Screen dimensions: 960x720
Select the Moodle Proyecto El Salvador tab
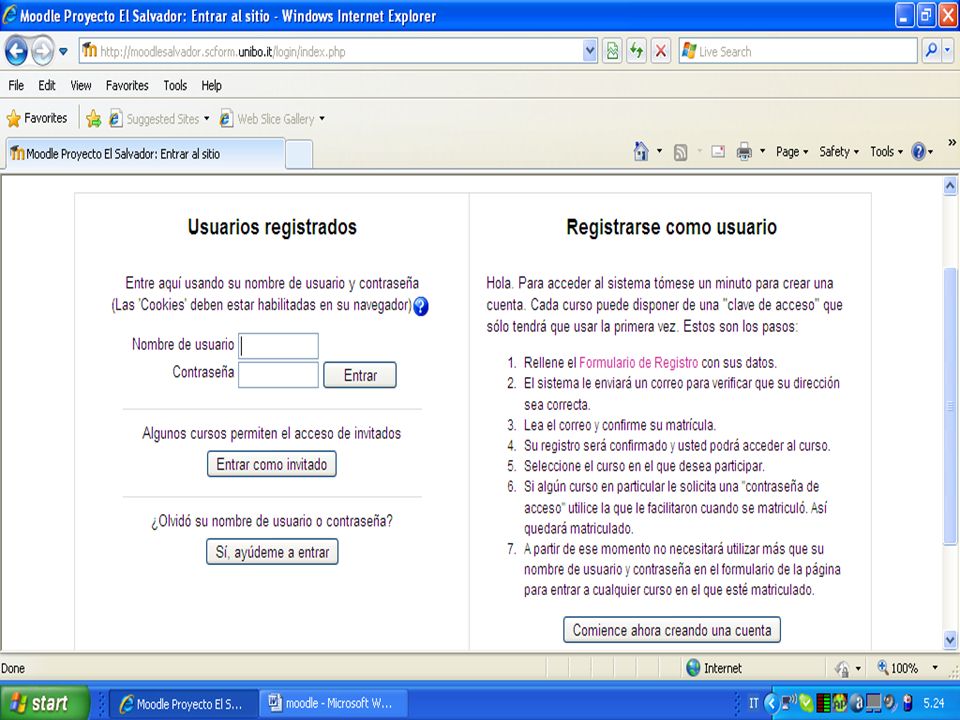point(146,154)
